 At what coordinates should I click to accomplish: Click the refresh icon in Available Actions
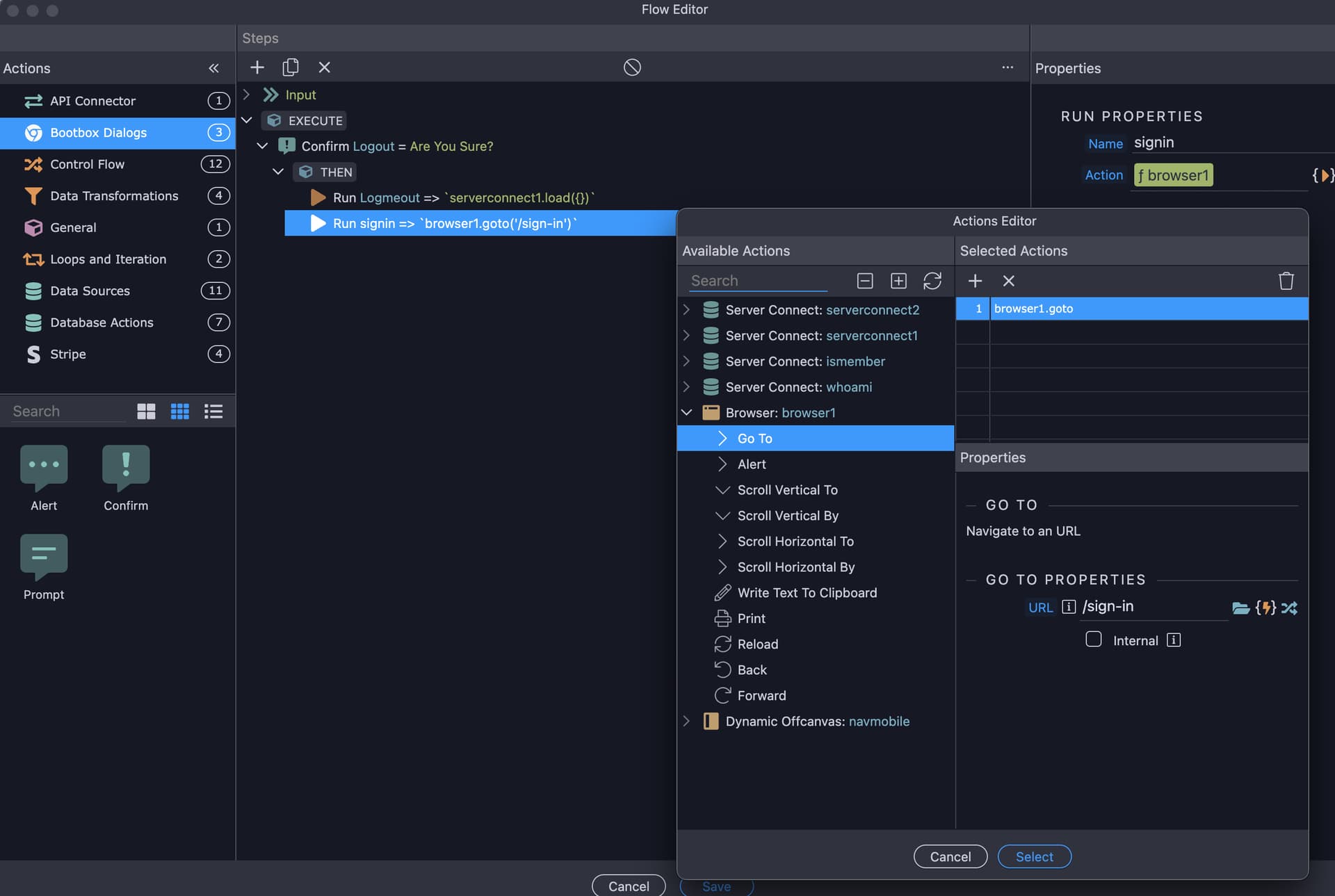pos(932,281)
